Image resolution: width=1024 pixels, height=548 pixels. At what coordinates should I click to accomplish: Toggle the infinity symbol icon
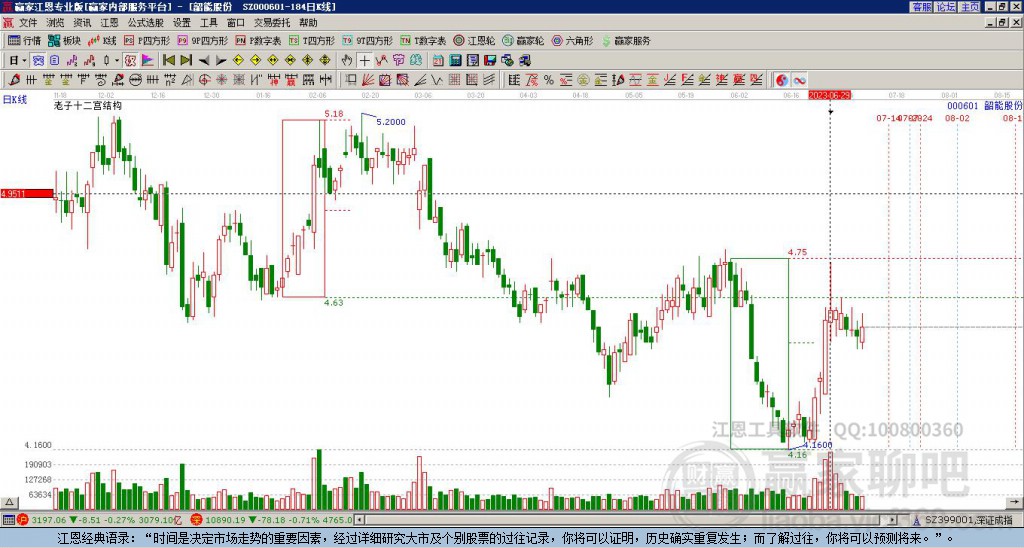tap(799, 80)
